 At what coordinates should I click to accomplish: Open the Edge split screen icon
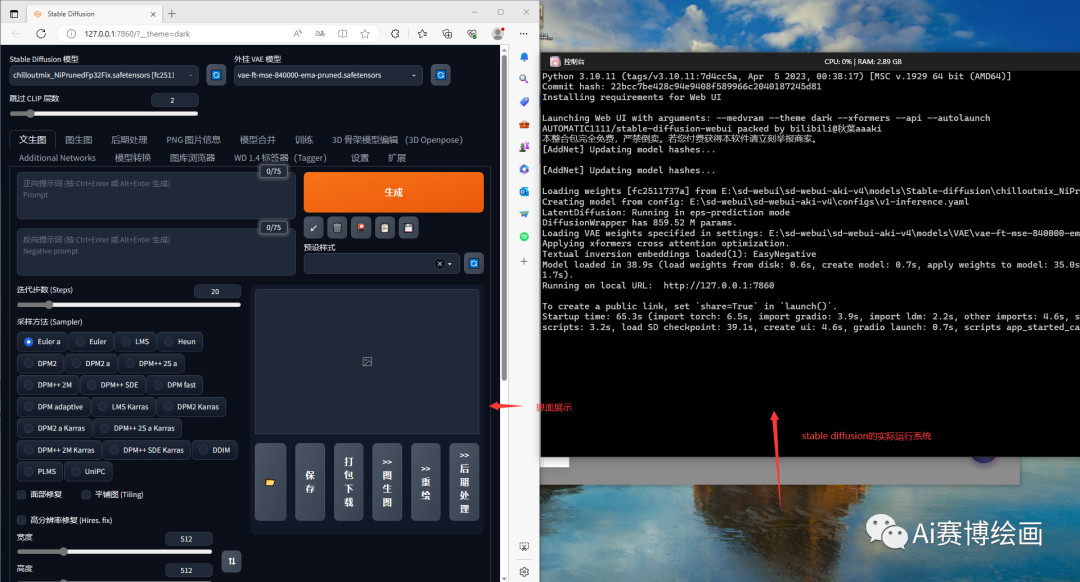tap(342, 34)
